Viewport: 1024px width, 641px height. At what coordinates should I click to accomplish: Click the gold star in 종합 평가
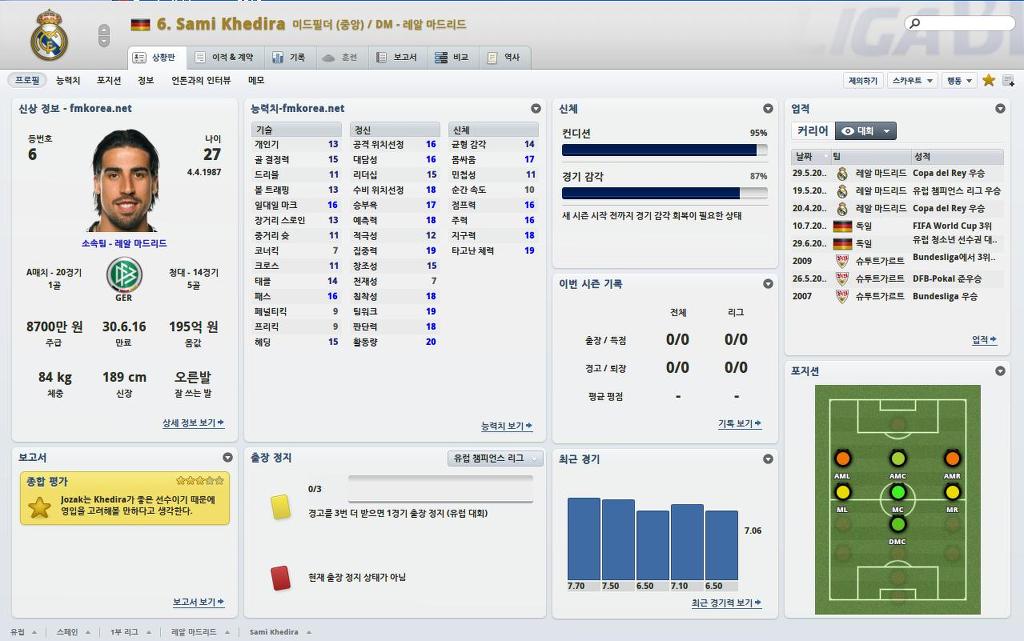[39, 507]
